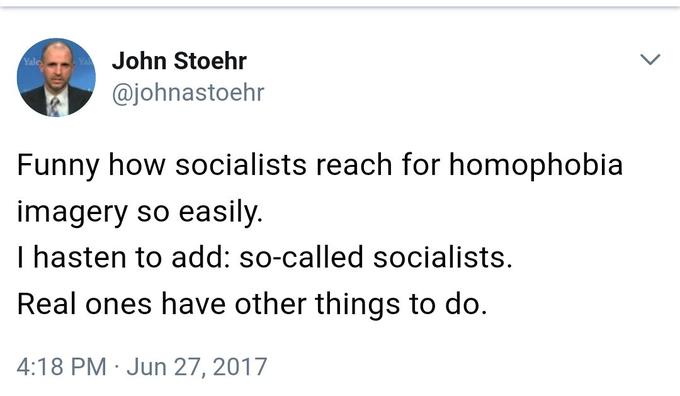Viewport: 680px width, 396px height.
Task: Open the 4:18 PM timestamp
Action: pyautogui.click(x=62, y=367)
